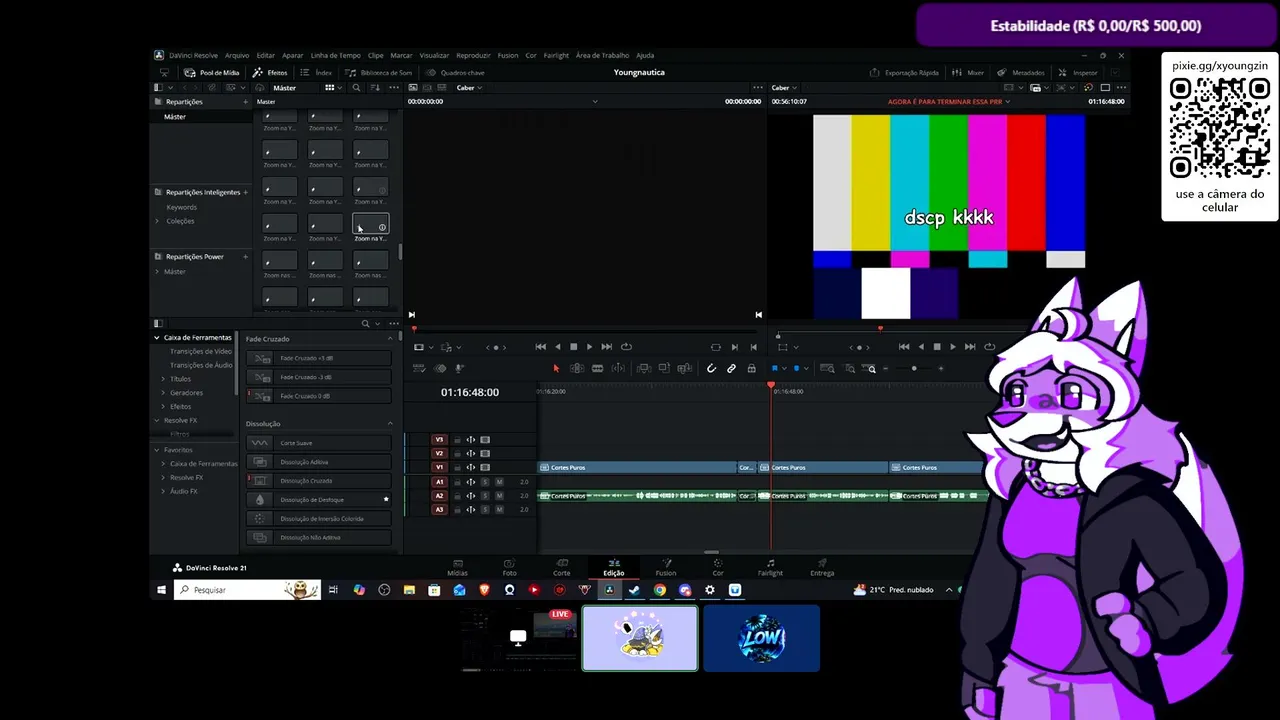This screenshot has height=720, width=1280.
Task: Toggle timeline Snapping magnet
Action: 712,368
